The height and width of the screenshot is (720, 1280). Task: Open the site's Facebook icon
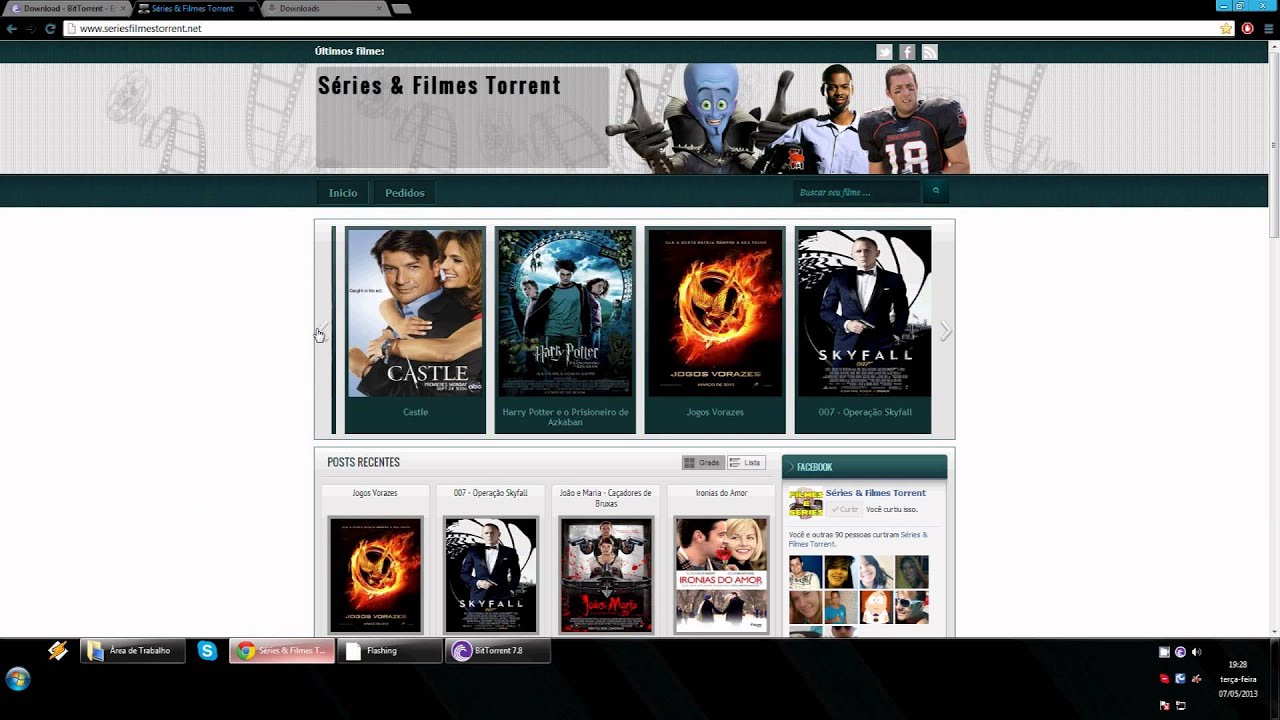[907, 52]
